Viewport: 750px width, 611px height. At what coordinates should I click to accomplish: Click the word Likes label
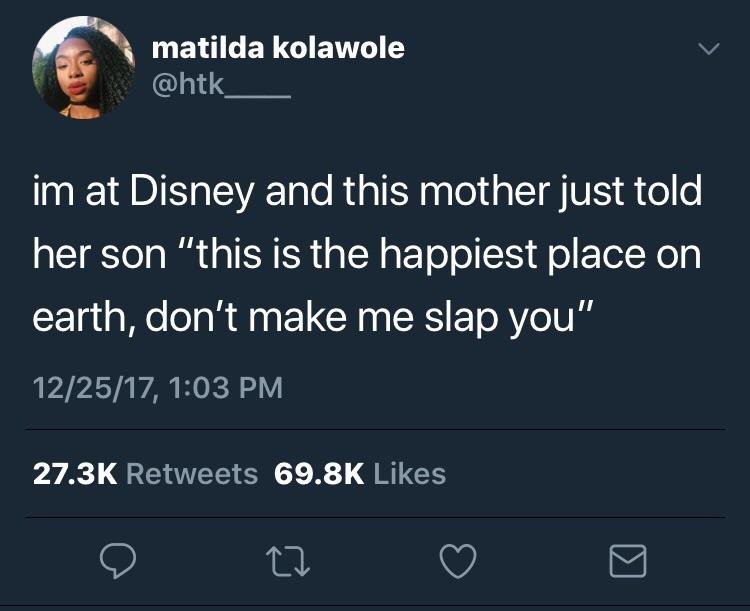410,474
